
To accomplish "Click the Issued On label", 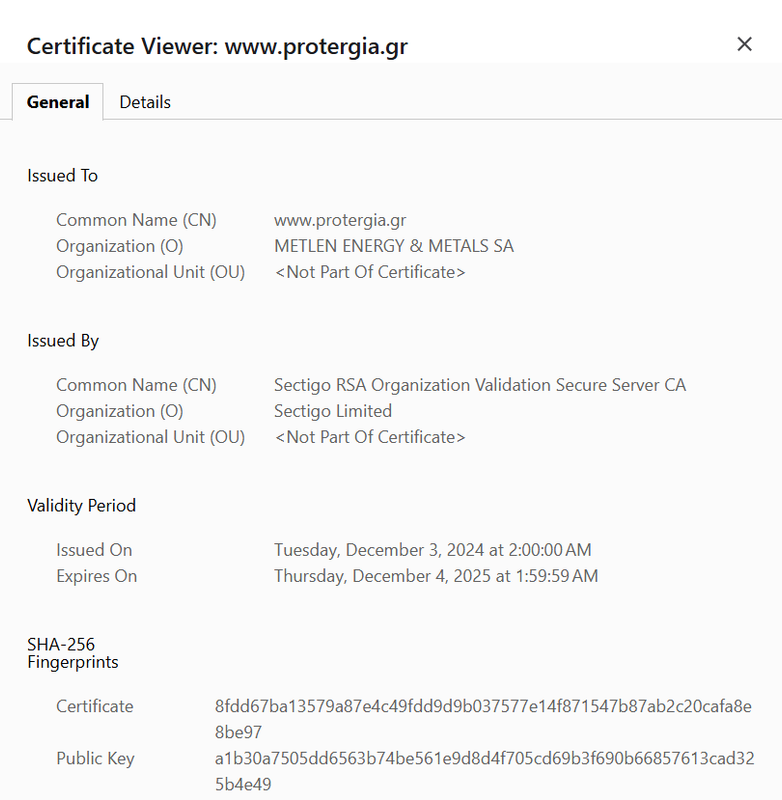I will pyautogui.click(x=94, y=549).
